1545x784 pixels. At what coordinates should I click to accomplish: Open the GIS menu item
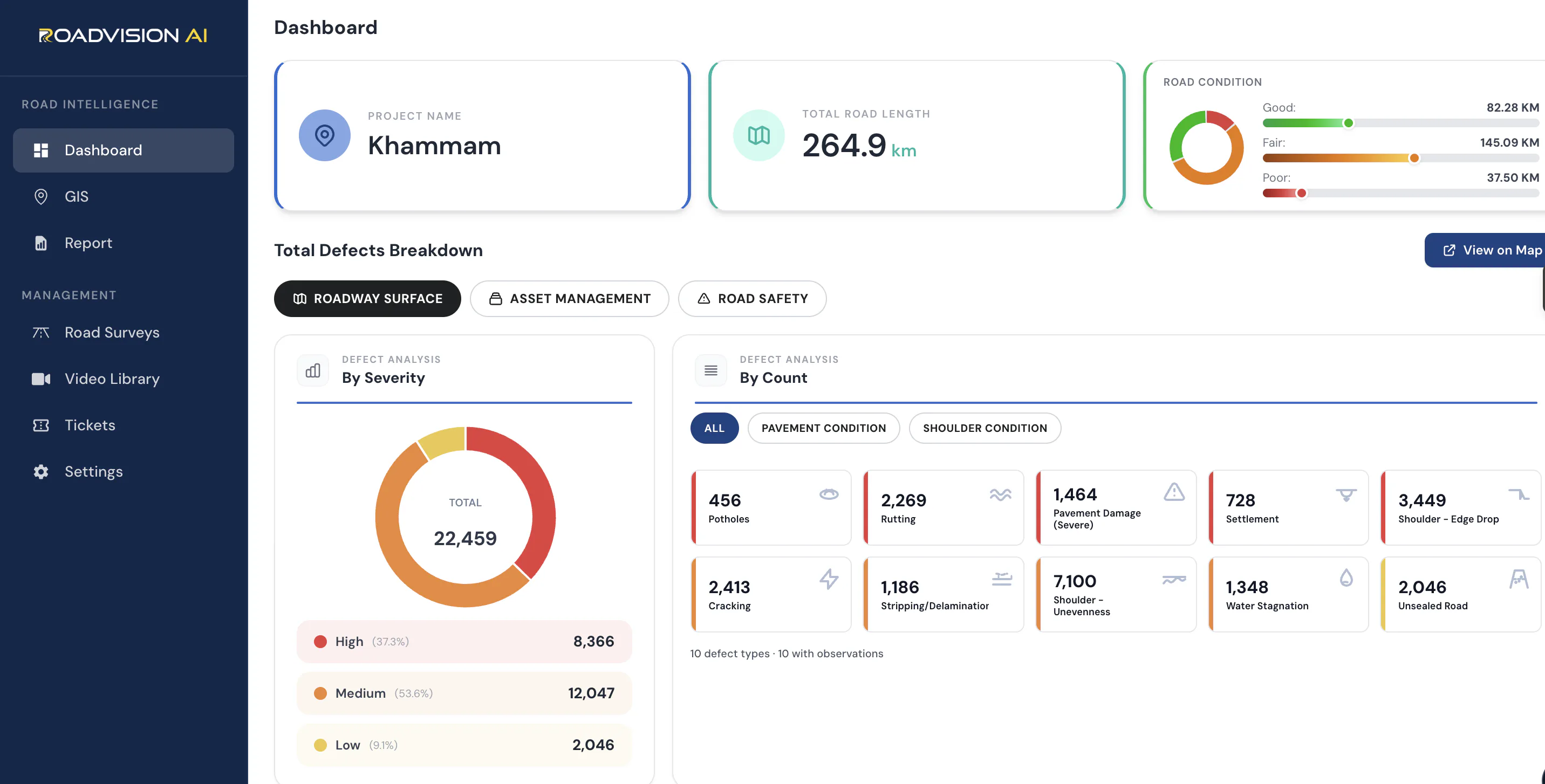pos(124,196)
